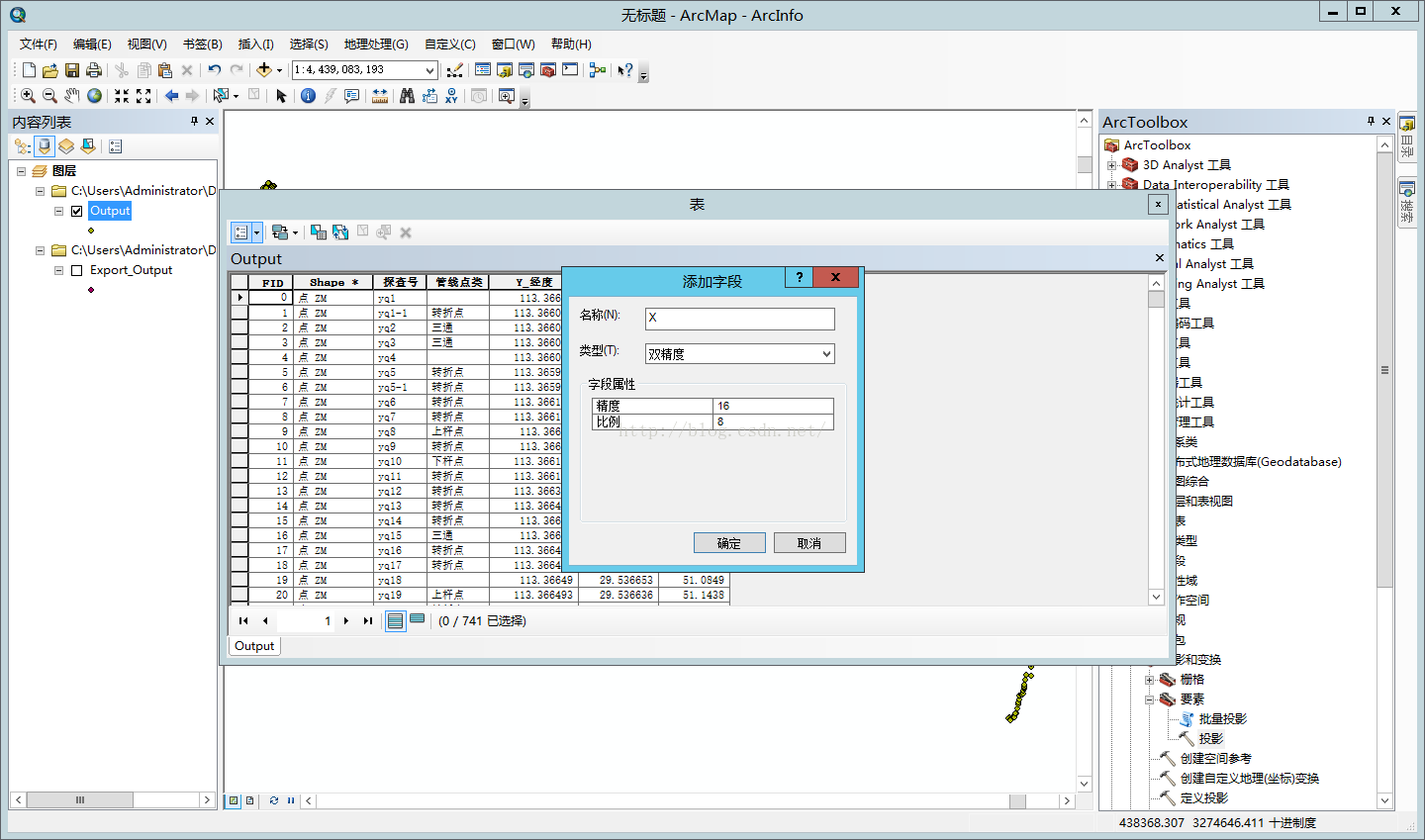This screenshot has width=1425, height=840.
Task: List By Visibility in table of contents
Action: pyautogui.click(x=66, y=146)
